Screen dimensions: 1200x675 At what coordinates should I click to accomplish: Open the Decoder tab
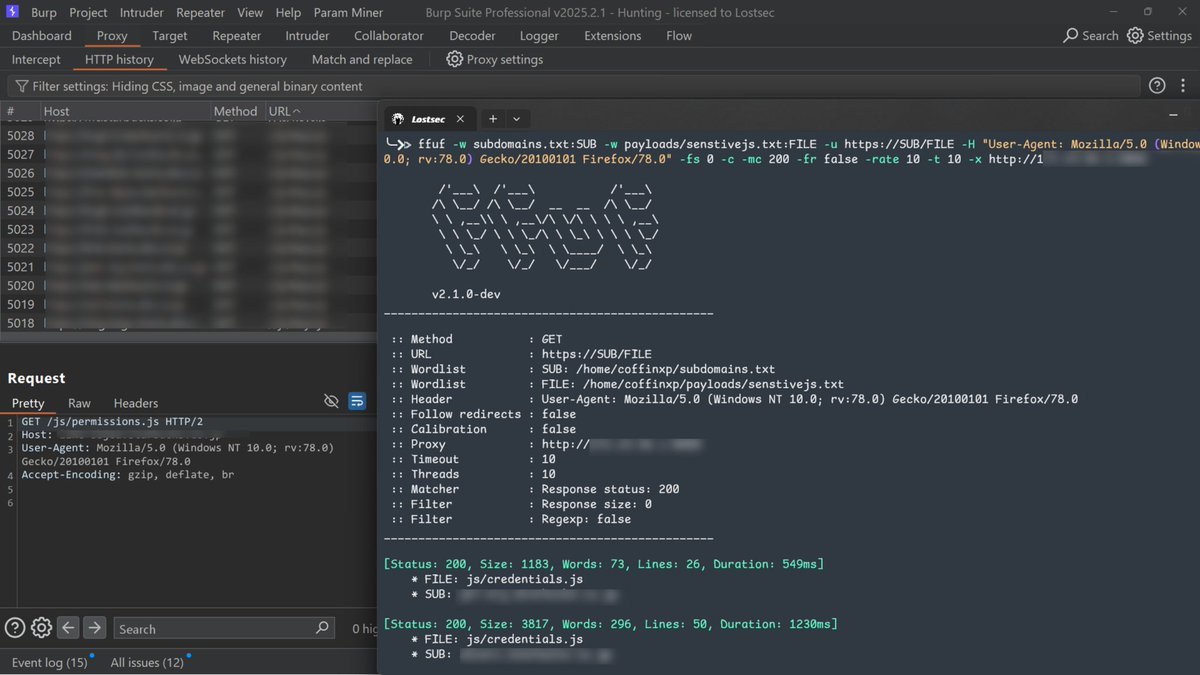click(x=472, y=35)
